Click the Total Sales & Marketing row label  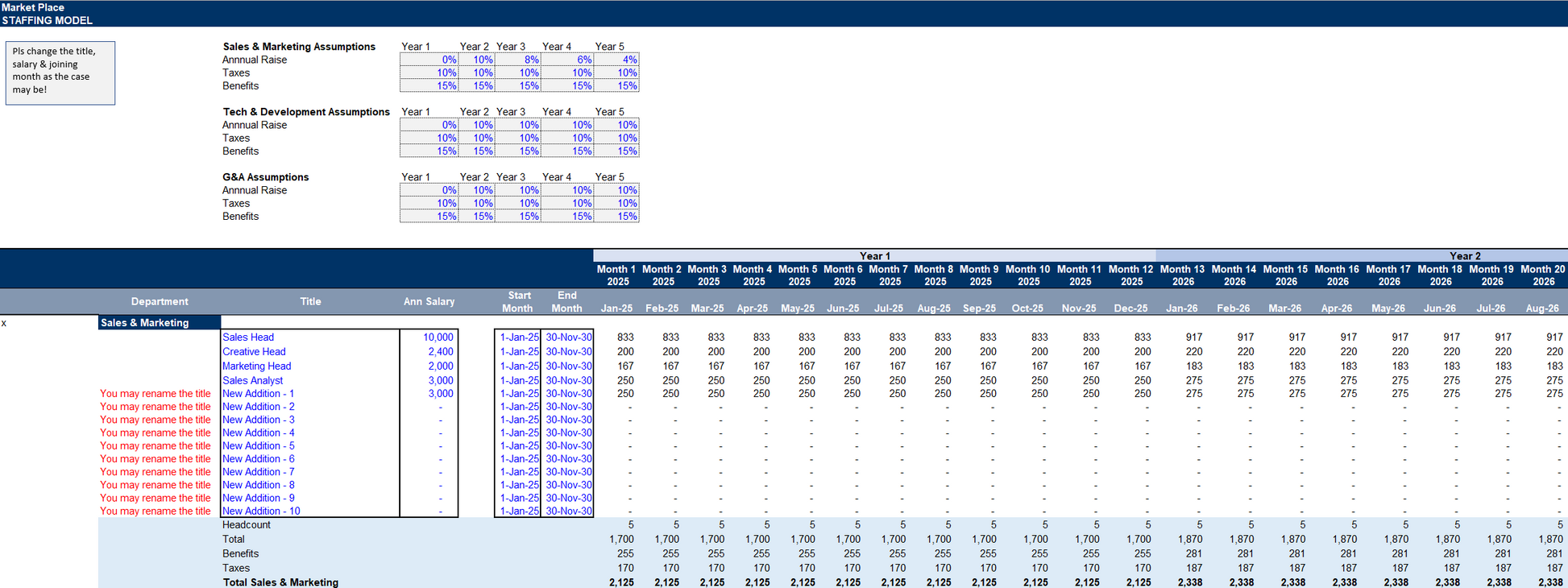click(280, 582)
